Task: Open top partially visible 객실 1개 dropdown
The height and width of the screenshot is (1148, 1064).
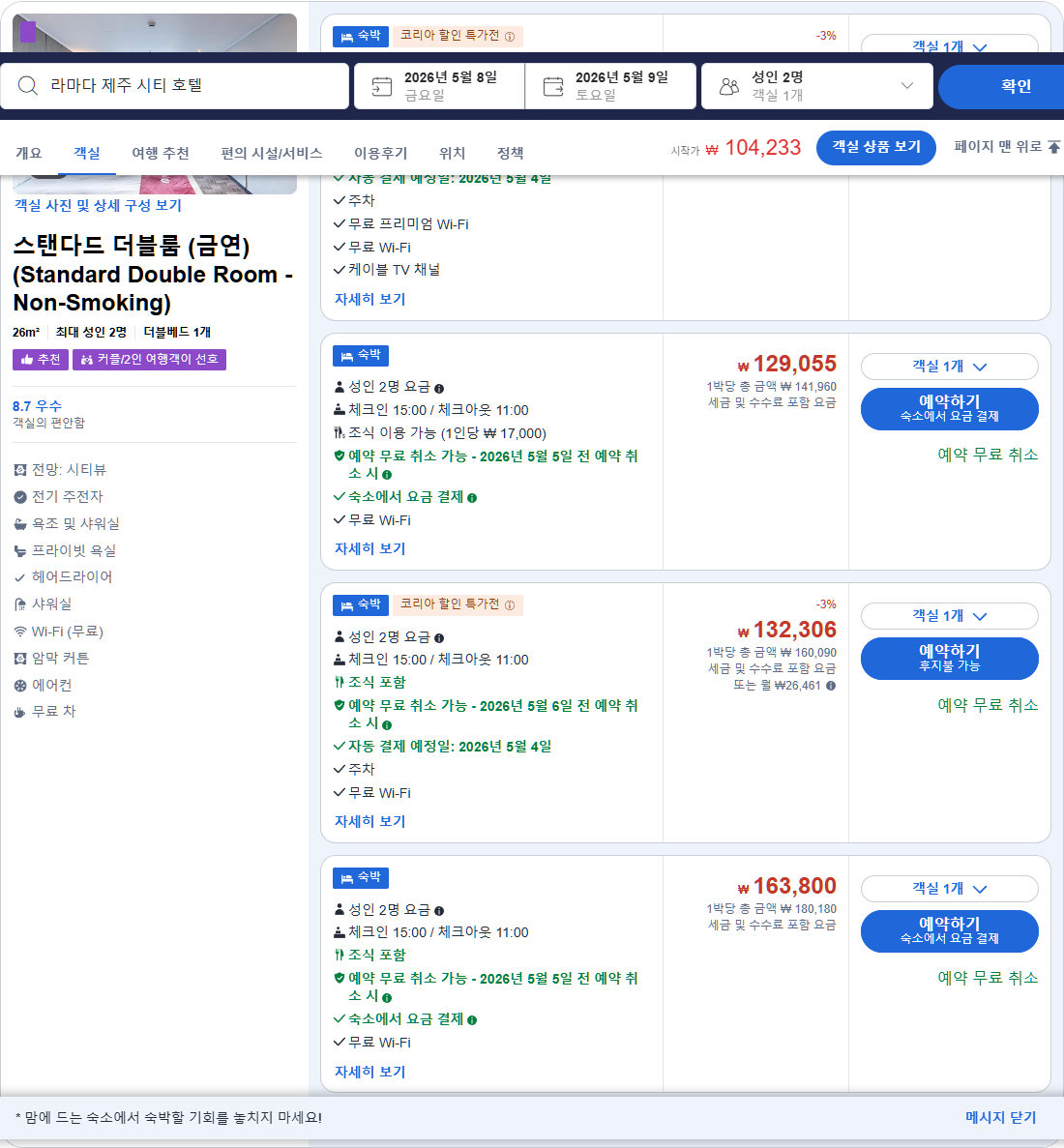Action: coord(949,44)
